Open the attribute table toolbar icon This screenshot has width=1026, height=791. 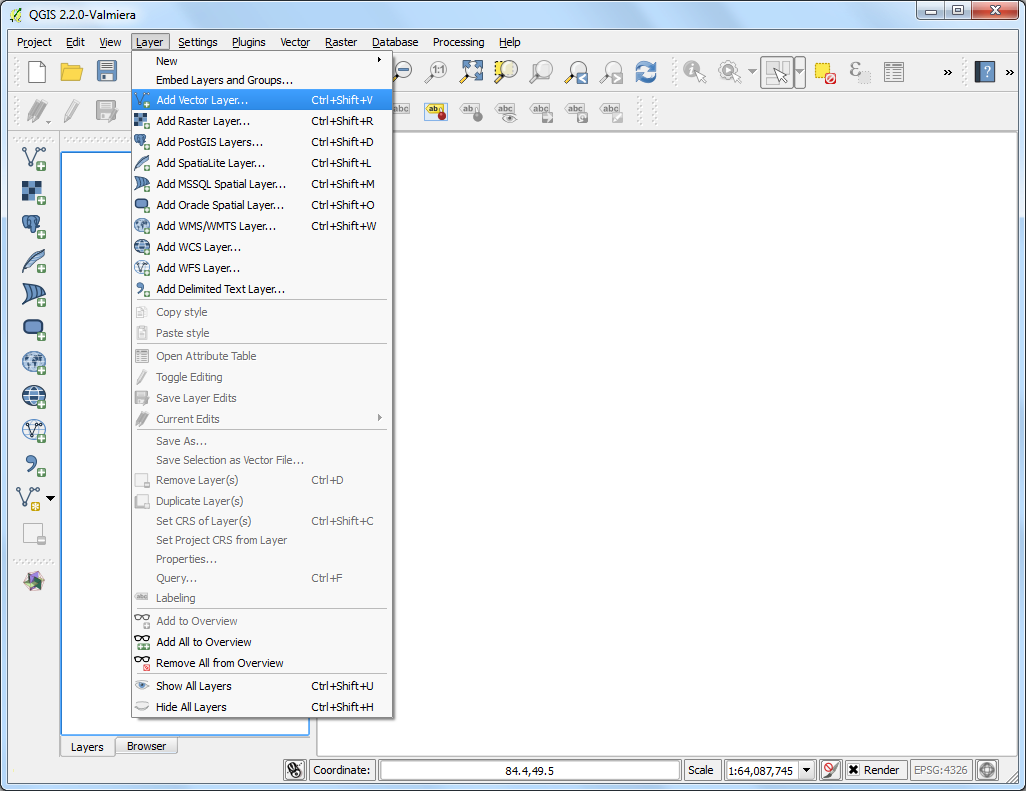click(894, 71)
